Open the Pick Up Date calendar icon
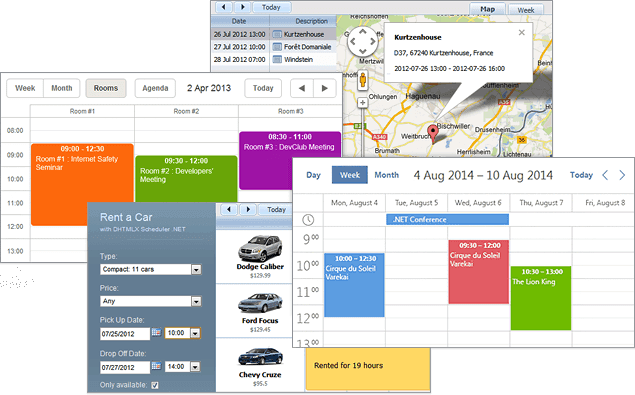Screen dimensions: 635x395 tap(156, 333)
